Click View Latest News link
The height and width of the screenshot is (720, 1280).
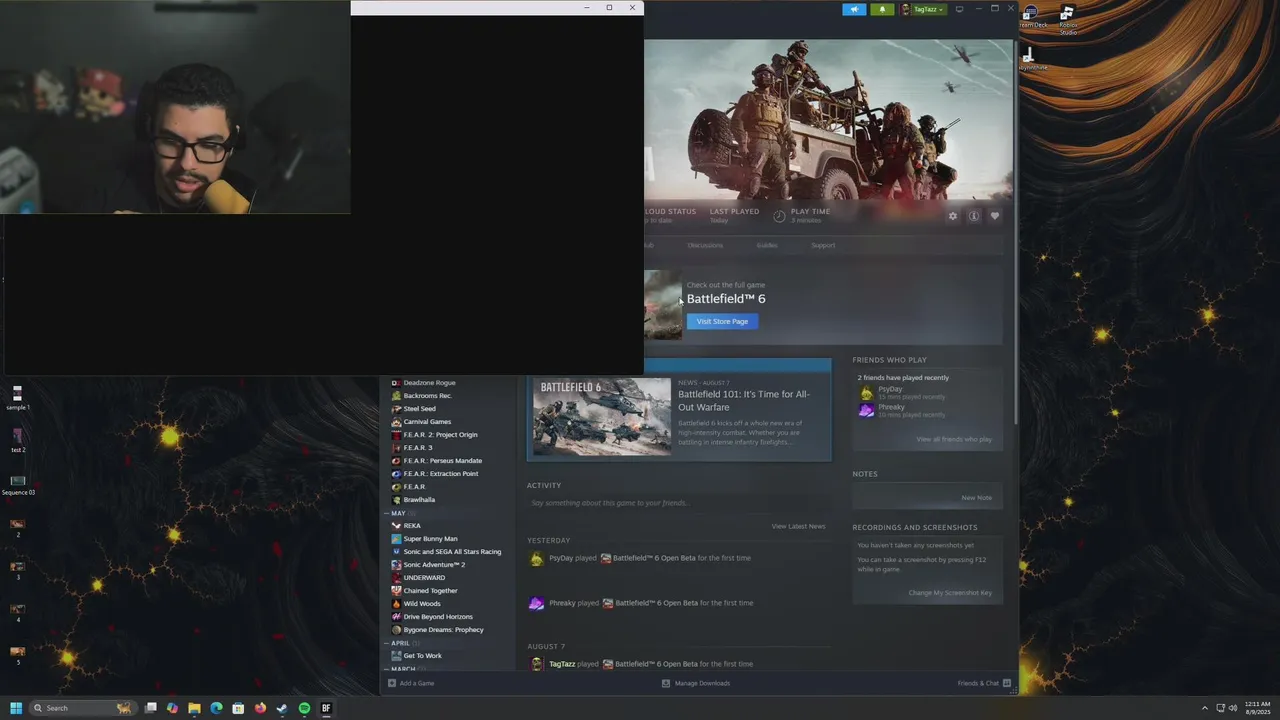coord(798,526)
